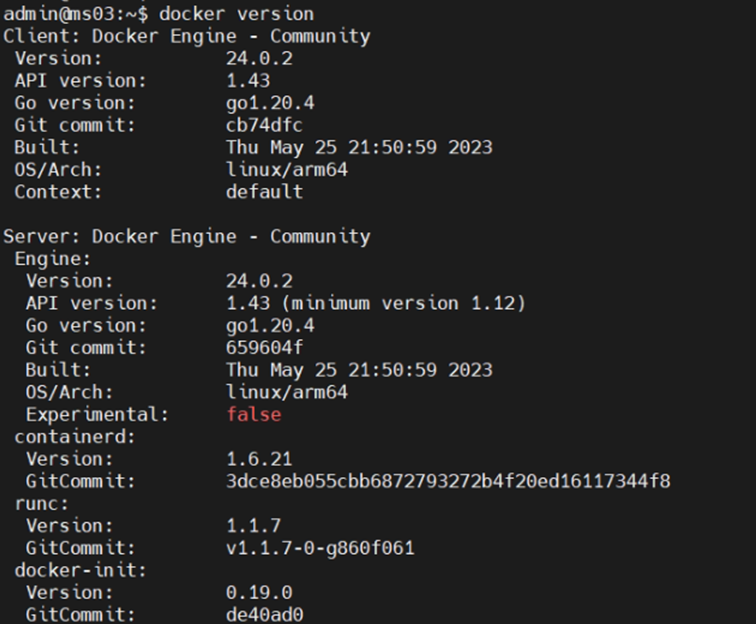Click the client Go version go1.20.4
The width and height of the screenshot is (756, 624).
tap(270, 103)
